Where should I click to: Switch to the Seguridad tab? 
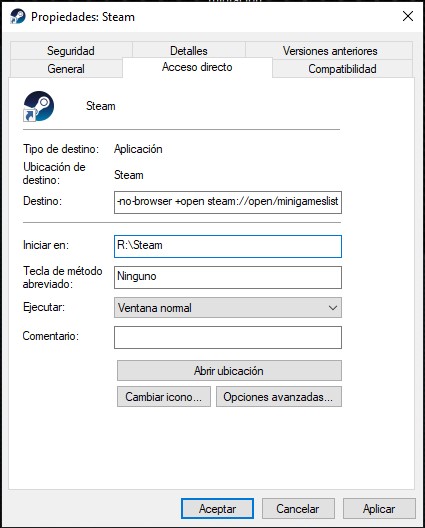[x=71, y=51]
